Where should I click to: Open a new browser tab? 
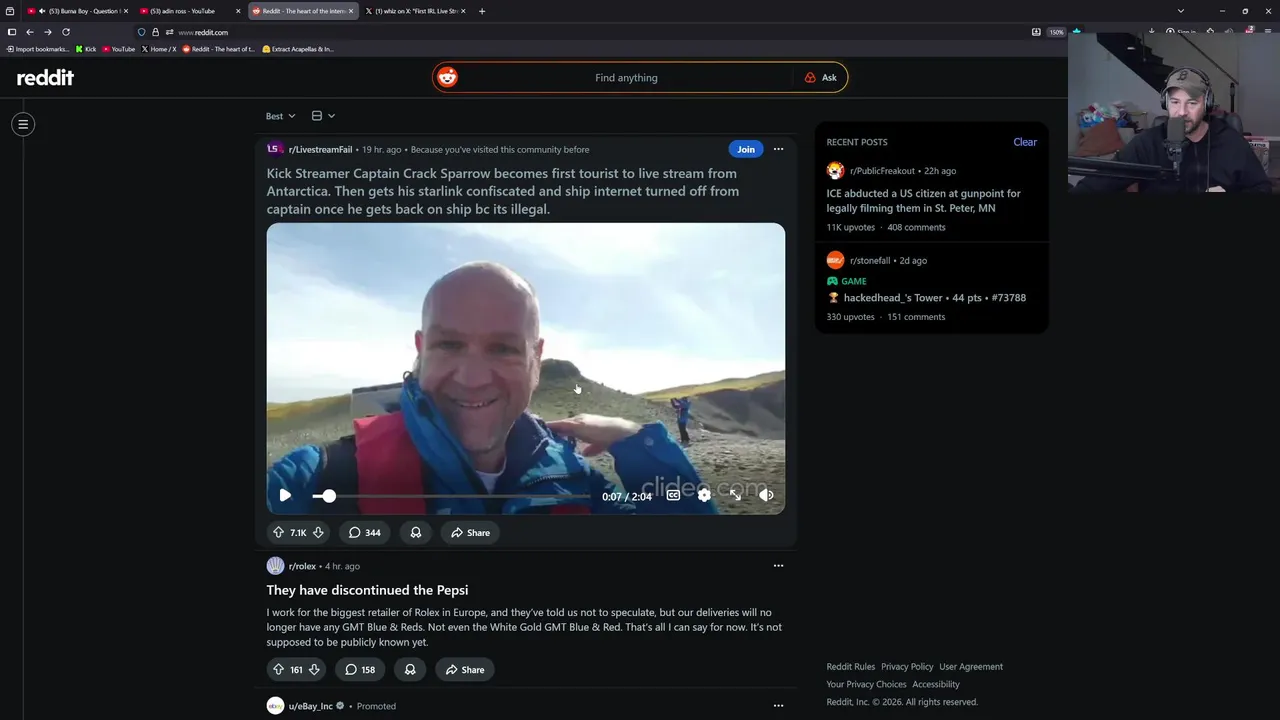[x=482, y=11]
